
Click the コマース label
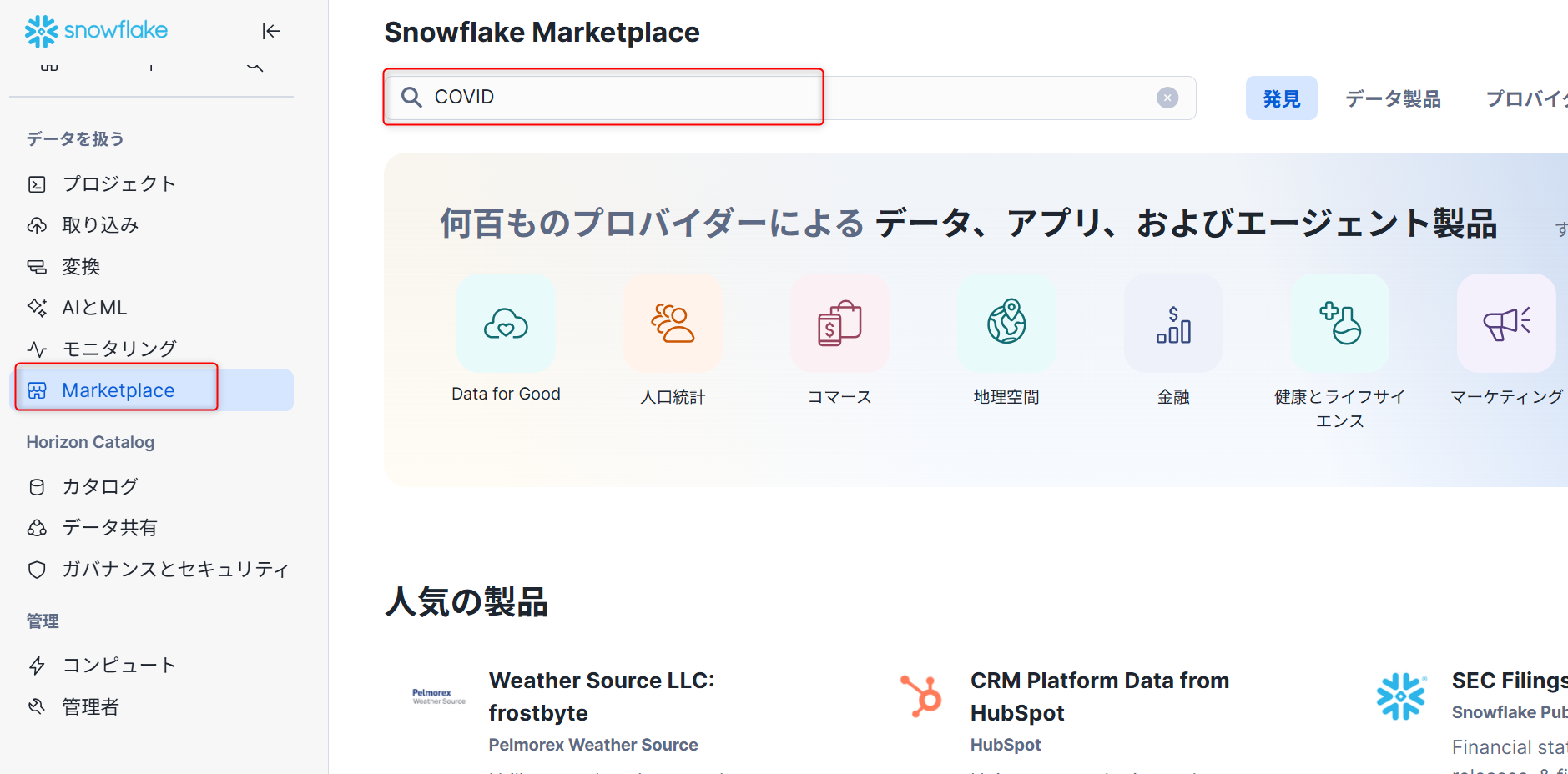(x=839, y=397)
